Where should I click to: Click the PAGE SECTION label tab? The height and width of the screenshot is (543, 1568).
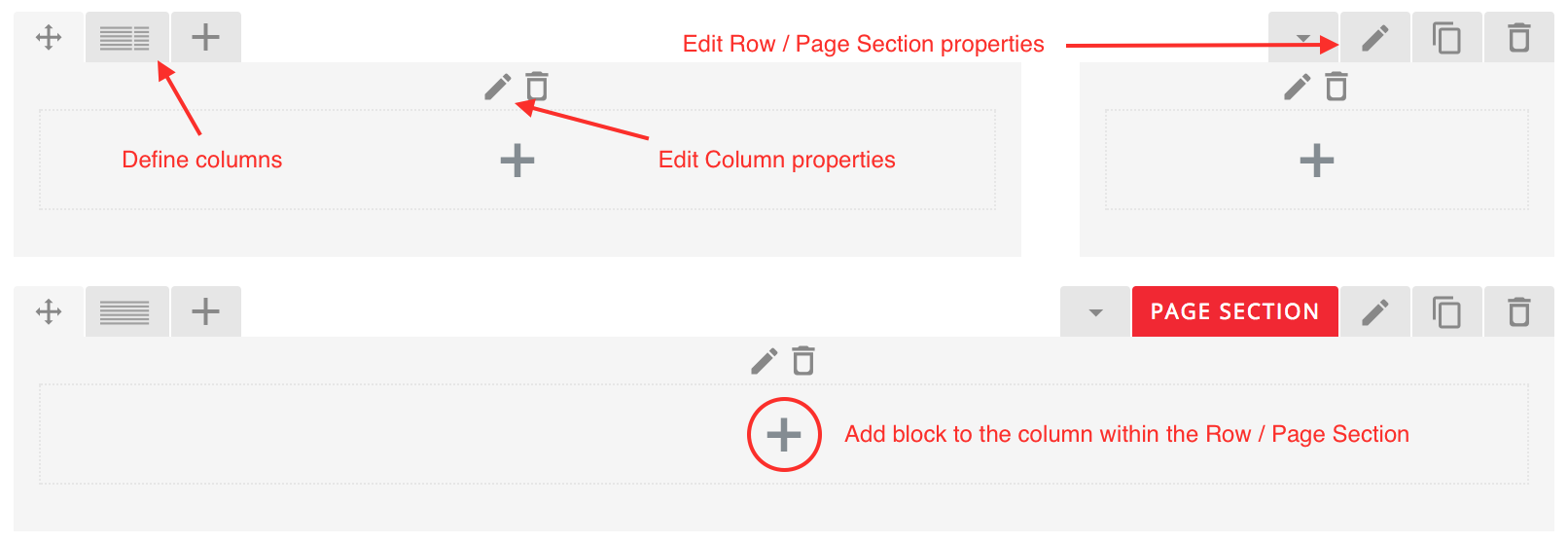point(1234,311)
